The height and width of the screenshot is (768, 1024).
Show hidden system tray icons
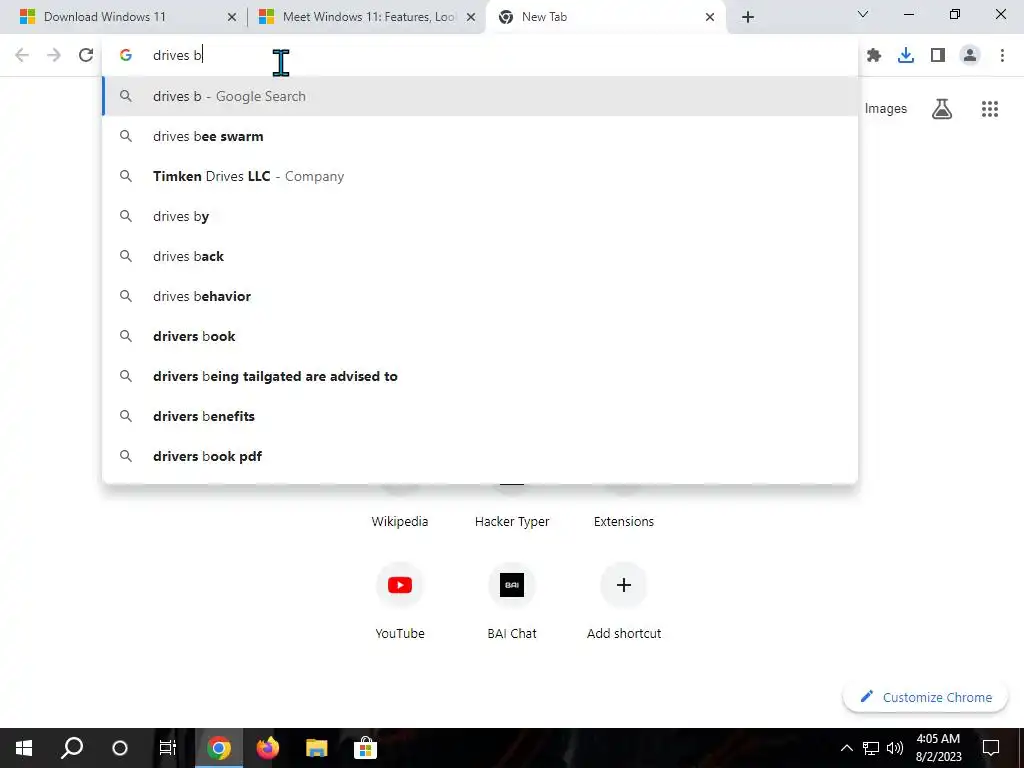(846, 748)
